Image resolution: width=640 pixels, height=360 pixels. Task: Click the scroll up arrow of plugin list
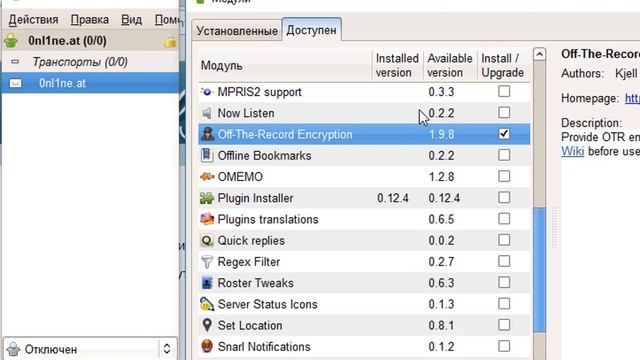(x=540, y=54)
